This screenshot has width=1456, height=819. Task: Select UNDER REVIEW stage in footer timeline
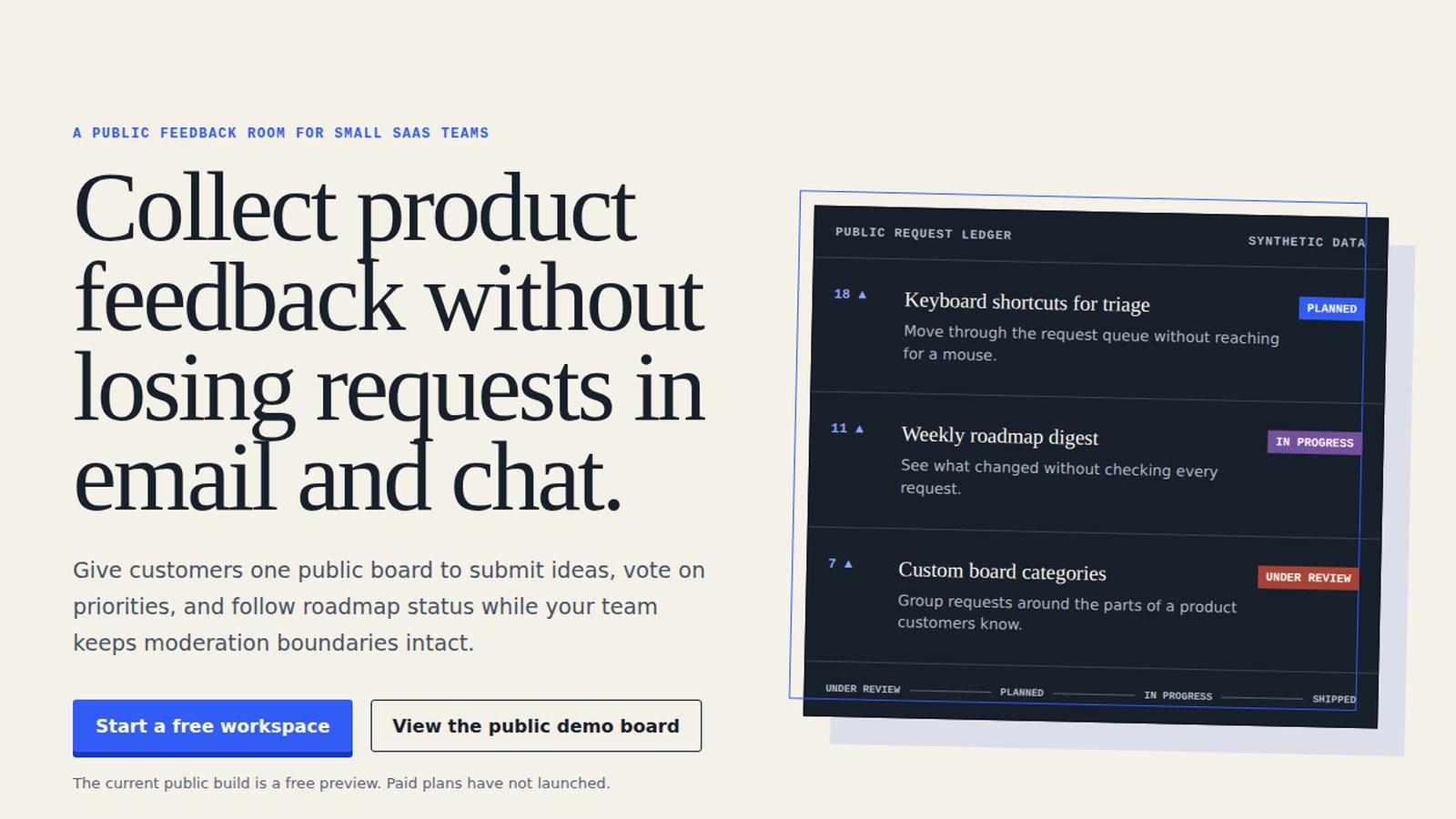click(x=863, y=689)
